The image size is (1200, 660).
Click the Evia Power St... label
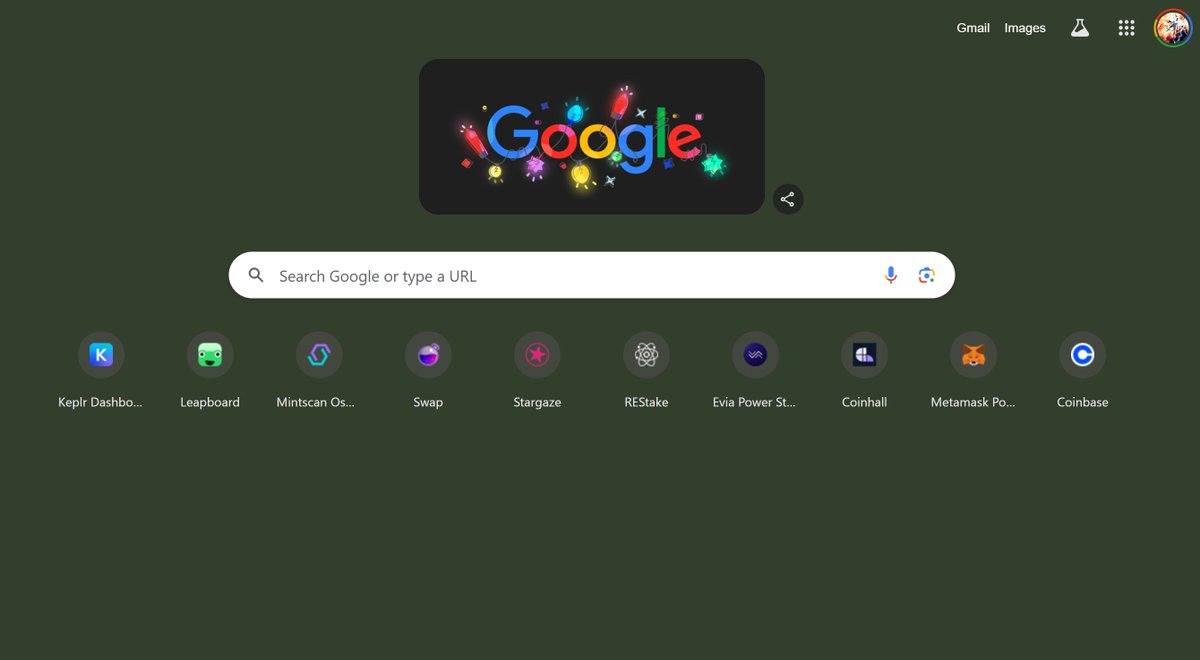(755, 402)
